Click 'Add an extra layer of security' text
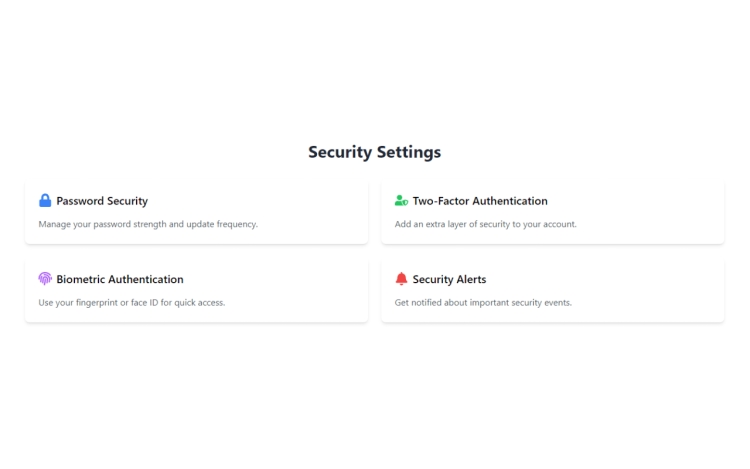 (x=485, y=224)
